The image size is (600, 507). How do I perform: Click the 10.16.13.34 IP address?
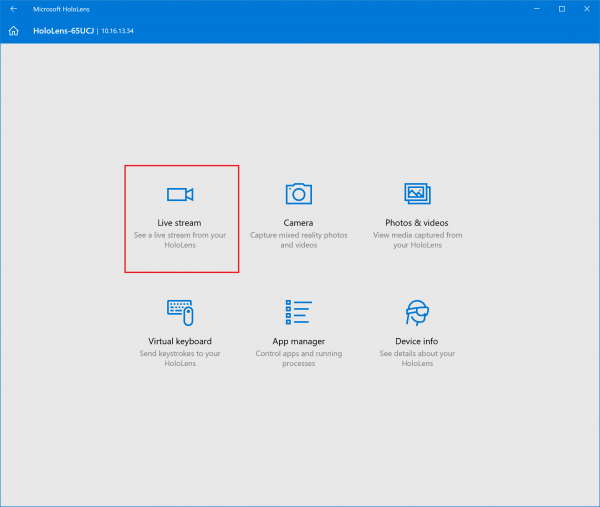point(117,31)
